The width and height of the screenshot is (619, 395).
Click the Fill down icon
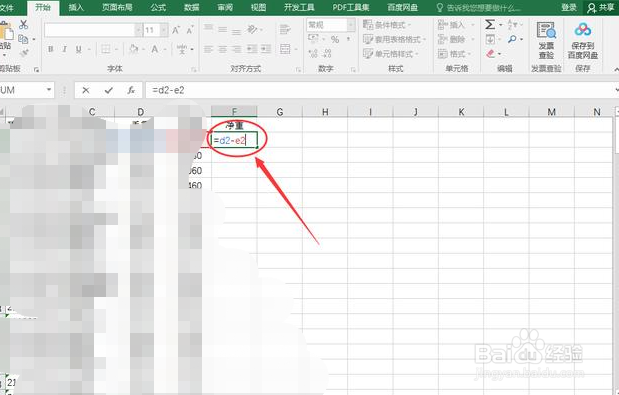tap(490, 39)
